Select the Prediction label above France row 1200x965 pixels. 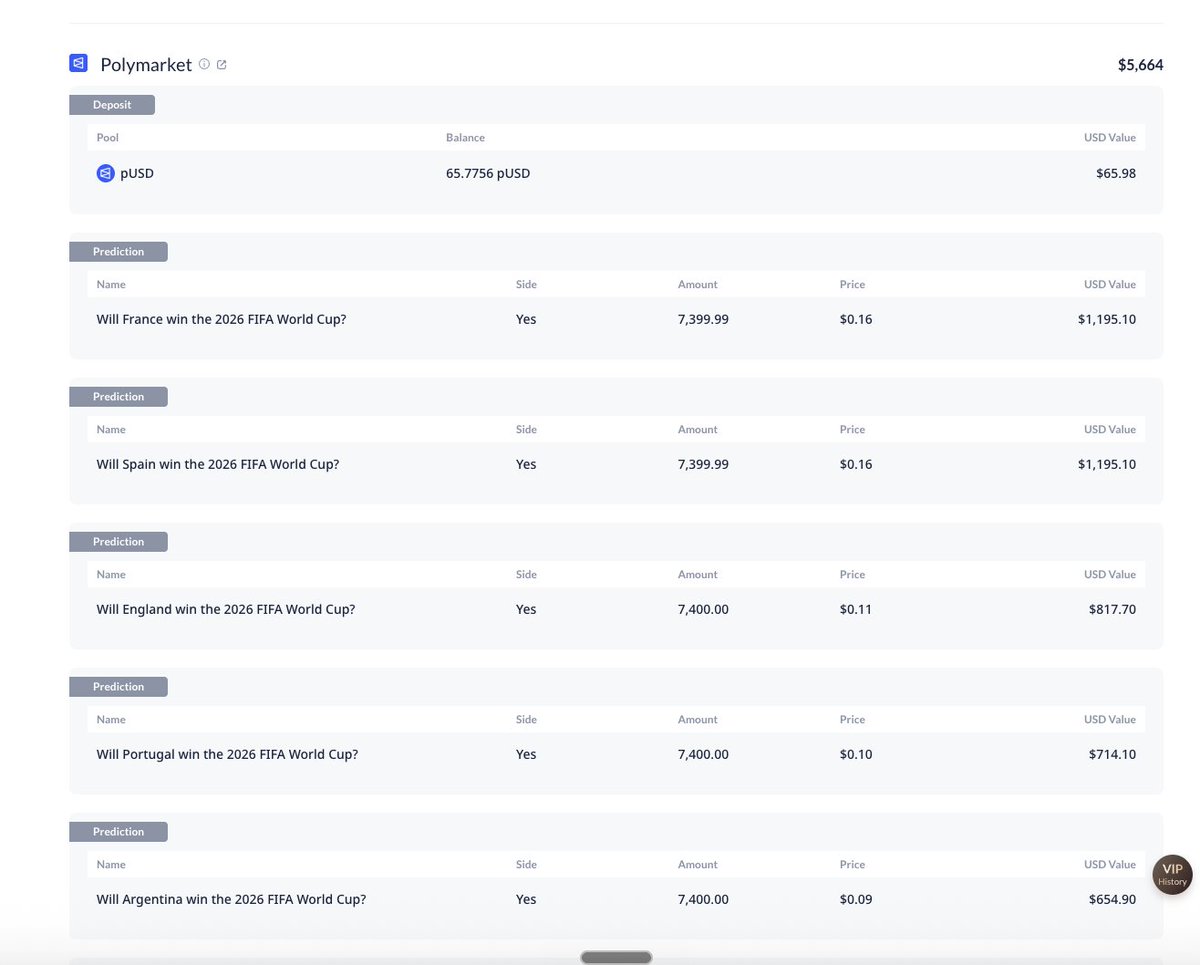(118, 252)
